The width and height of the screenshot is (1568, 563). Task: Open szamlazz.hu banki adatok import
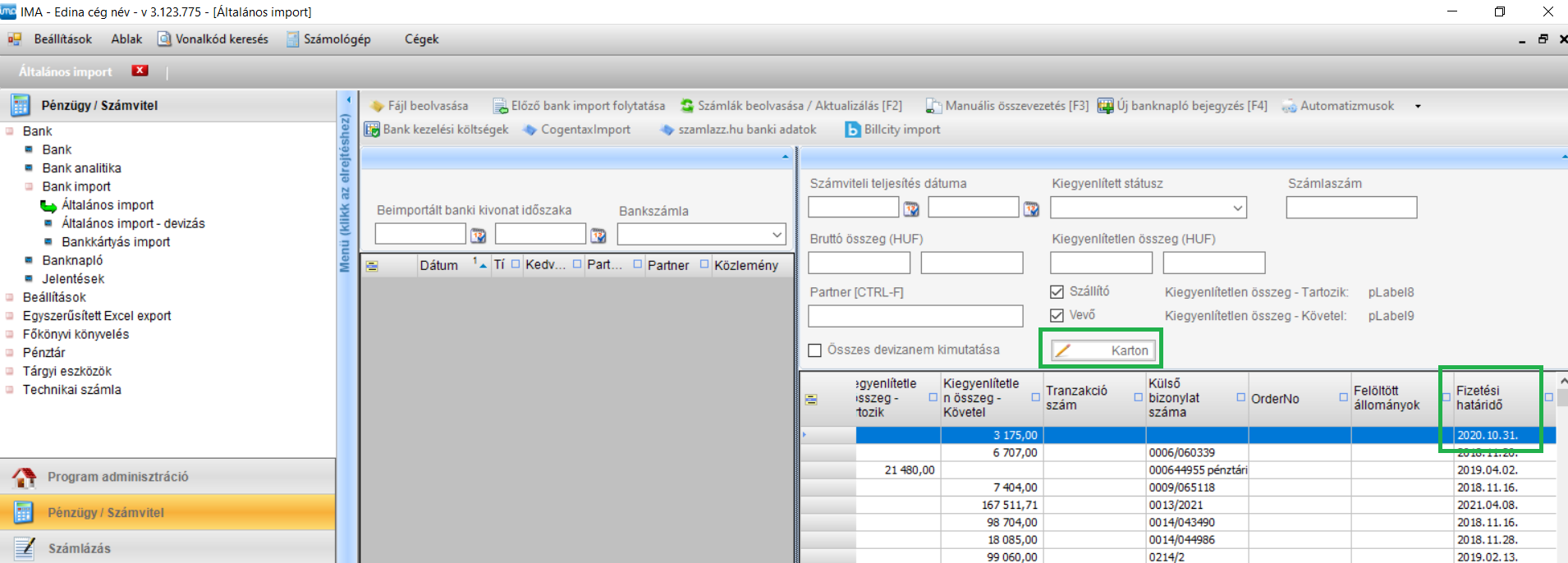667,130
